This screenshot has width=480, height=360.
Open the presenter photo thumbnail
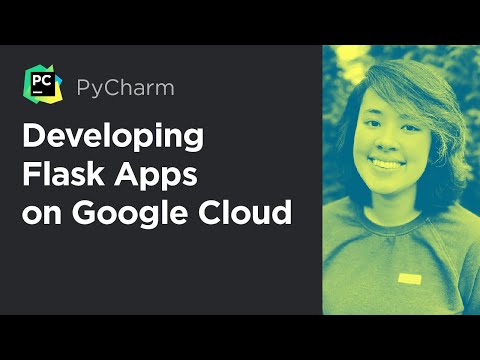401,180
